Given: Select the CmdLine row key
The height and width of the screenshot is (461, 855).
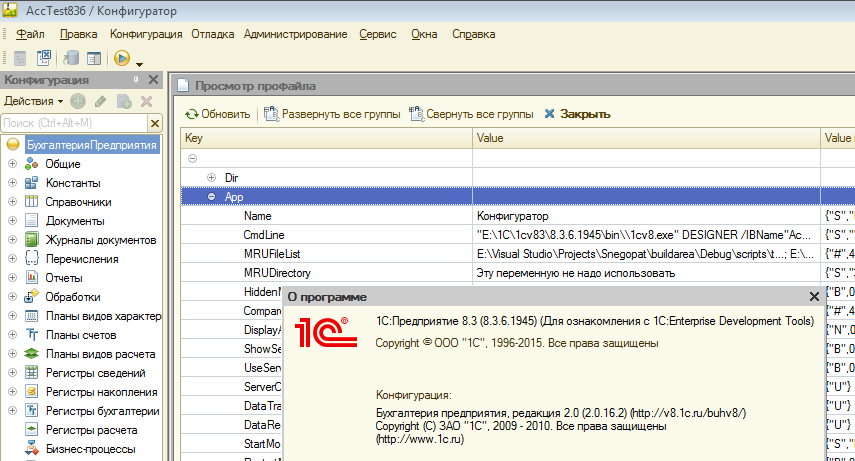Looking at the screenshot, I should pyautogui.click(x=264, y=235).
